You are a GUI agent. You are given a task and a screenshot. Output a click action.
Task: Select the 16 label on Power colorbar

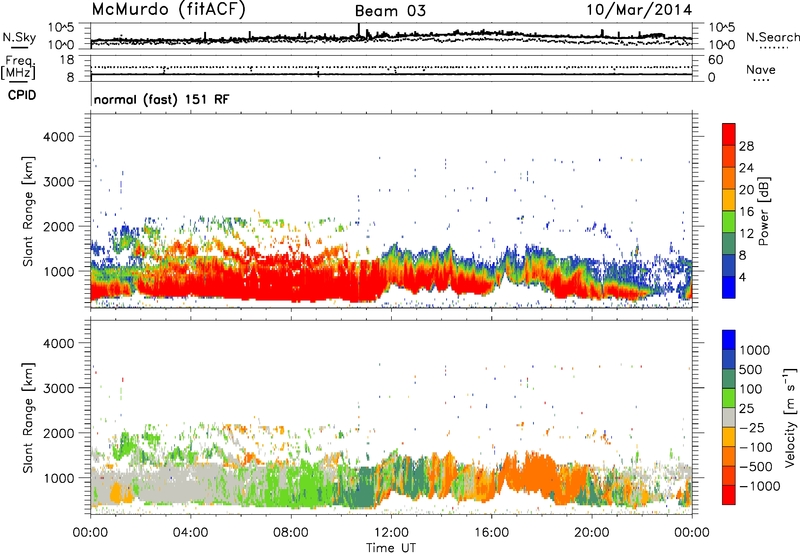click(x=746, y=212)
